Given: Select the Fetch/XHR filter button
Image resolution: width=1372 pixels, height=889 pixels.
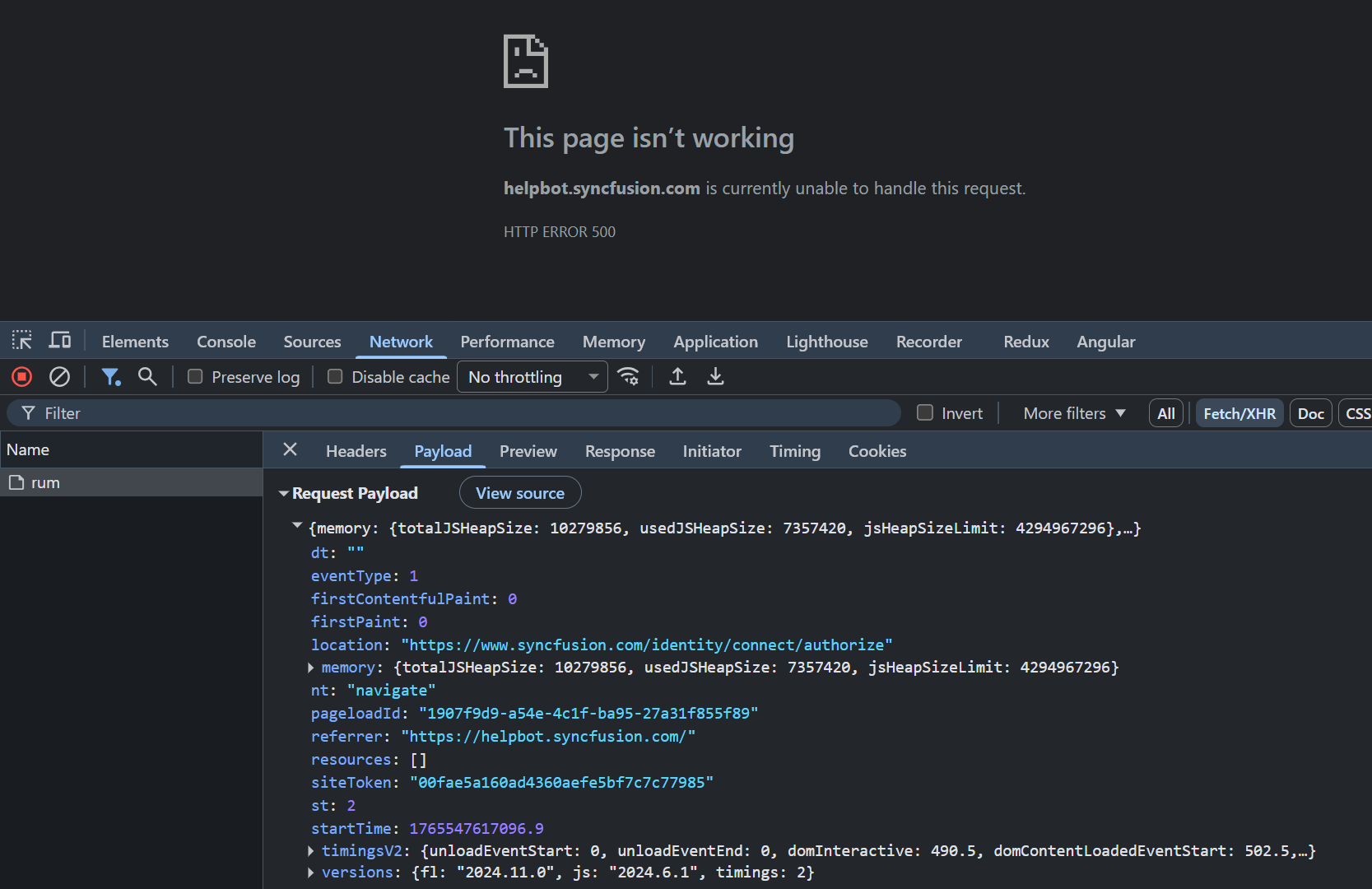Looking at the screenshot, I should (x=1239, y=413).
